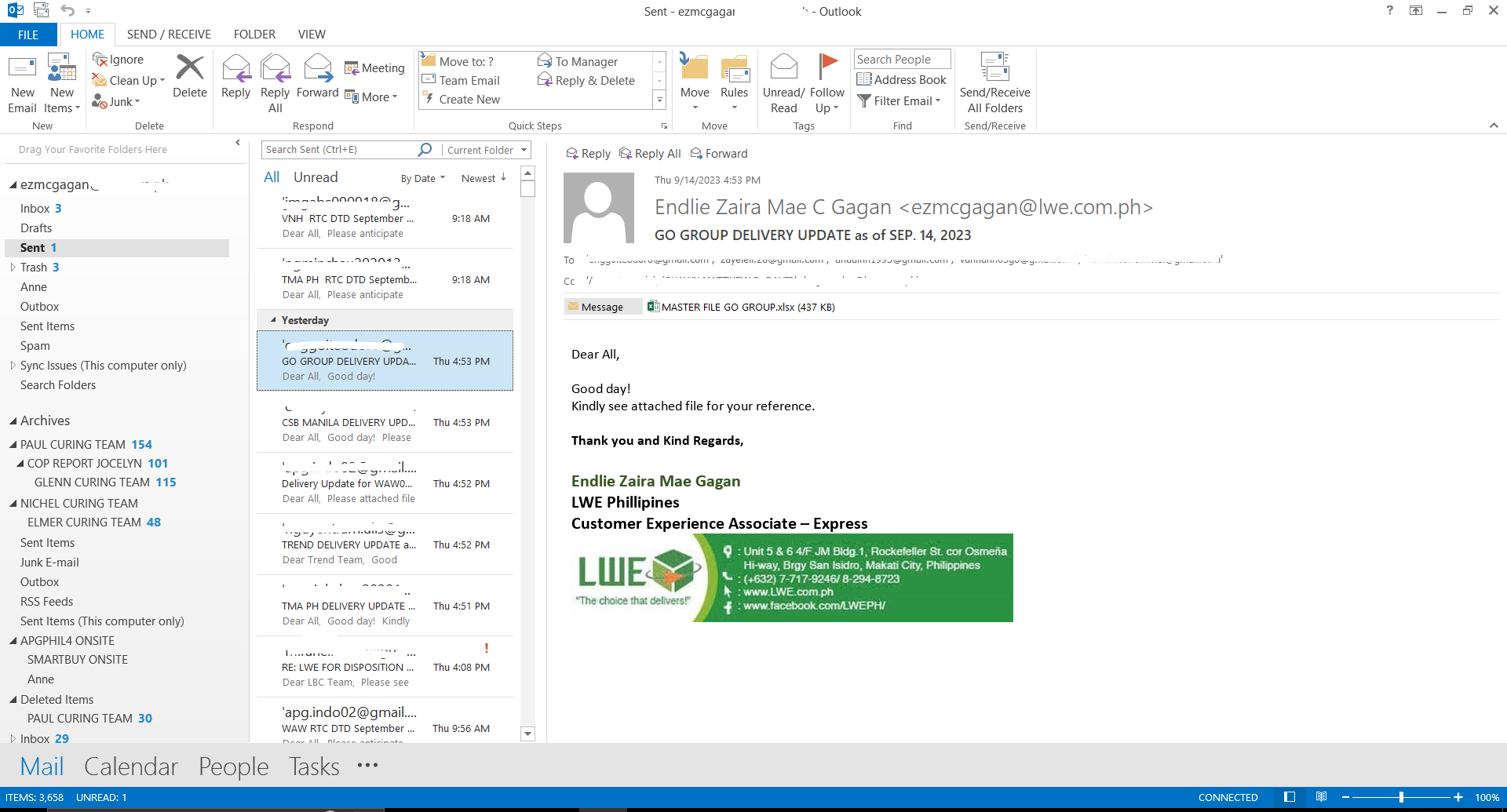Screen dimensions: 1507x812
Task: Click the search magnifier icon
Action: coord(425,149)
